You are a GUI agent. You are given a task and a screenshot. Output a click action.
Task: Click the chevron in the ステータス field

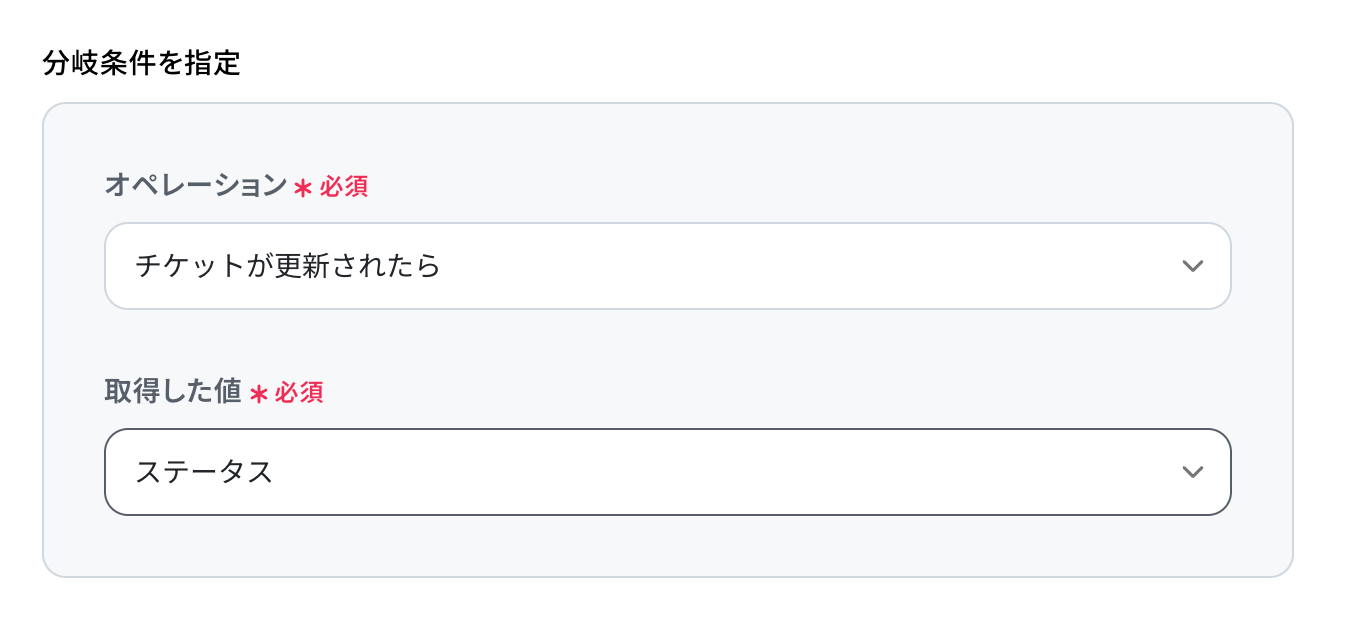[1191, 472]
